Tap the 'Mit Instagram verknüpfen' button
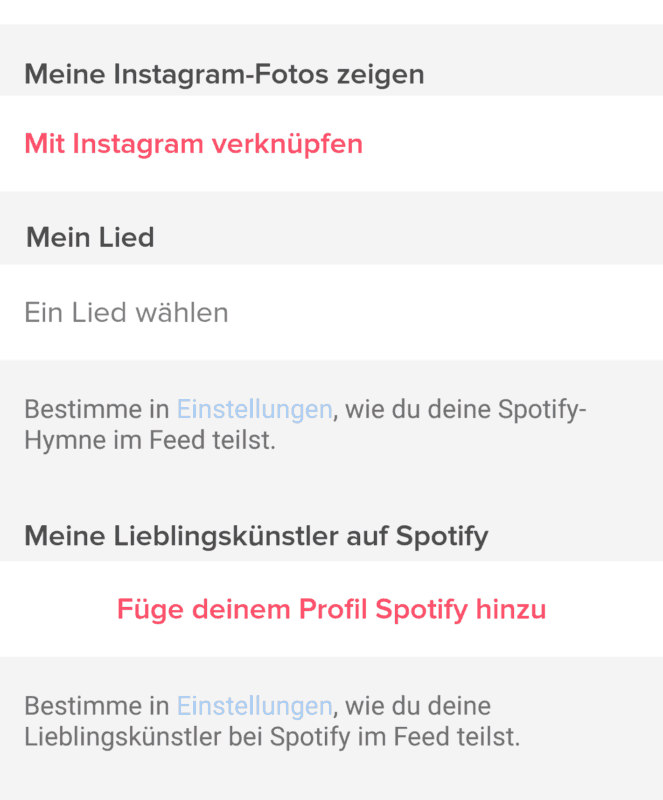Image resolution: width=663 pixels, height=800 pixels. (x=193, y=144)
